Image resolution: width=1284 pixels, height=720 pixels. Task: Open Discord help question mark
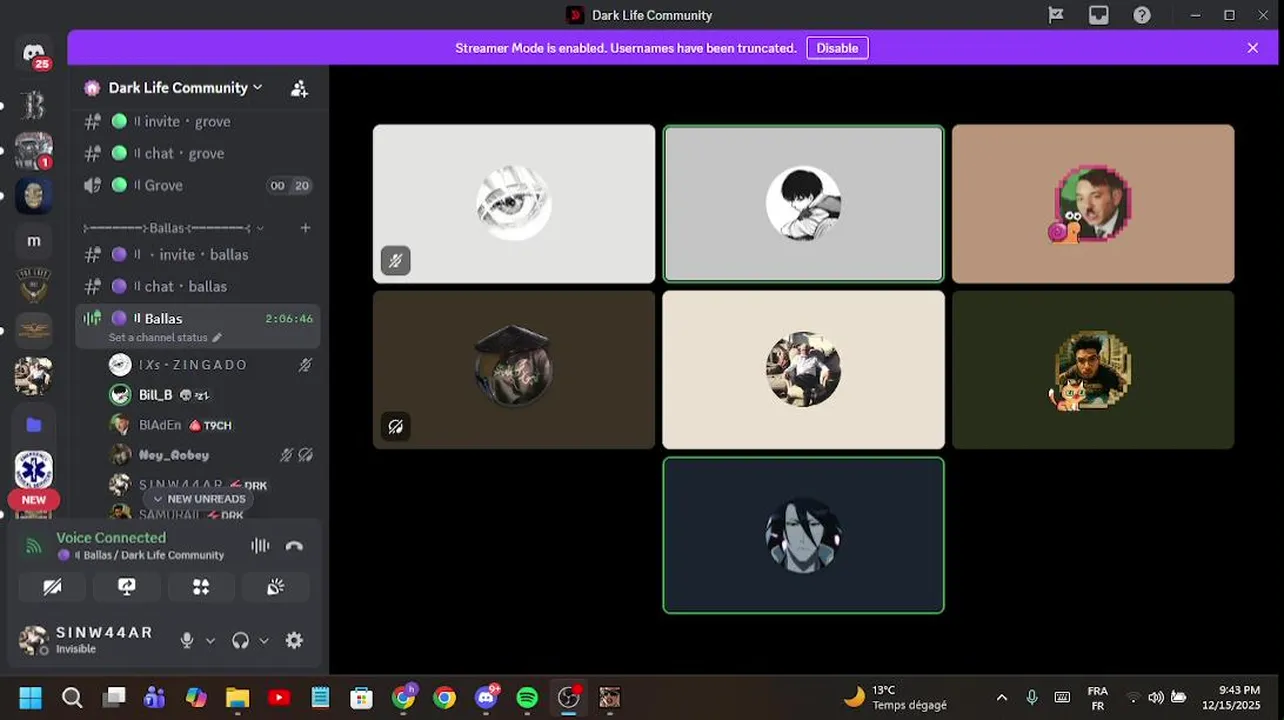(x=1142, y=15)
